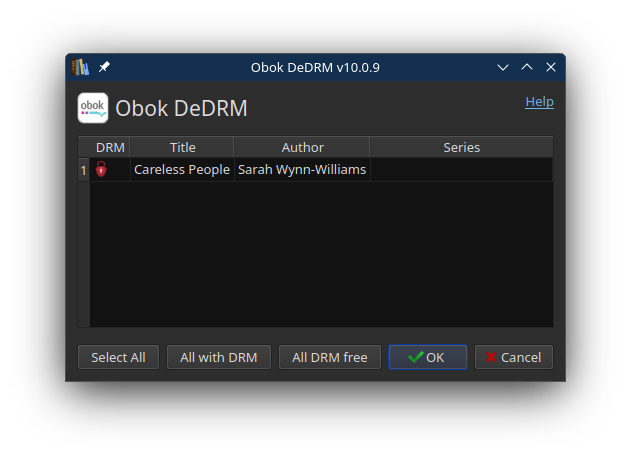Click the calibre books icon in title bar
The height and width of the screenshot is (459, 631).
80,67
